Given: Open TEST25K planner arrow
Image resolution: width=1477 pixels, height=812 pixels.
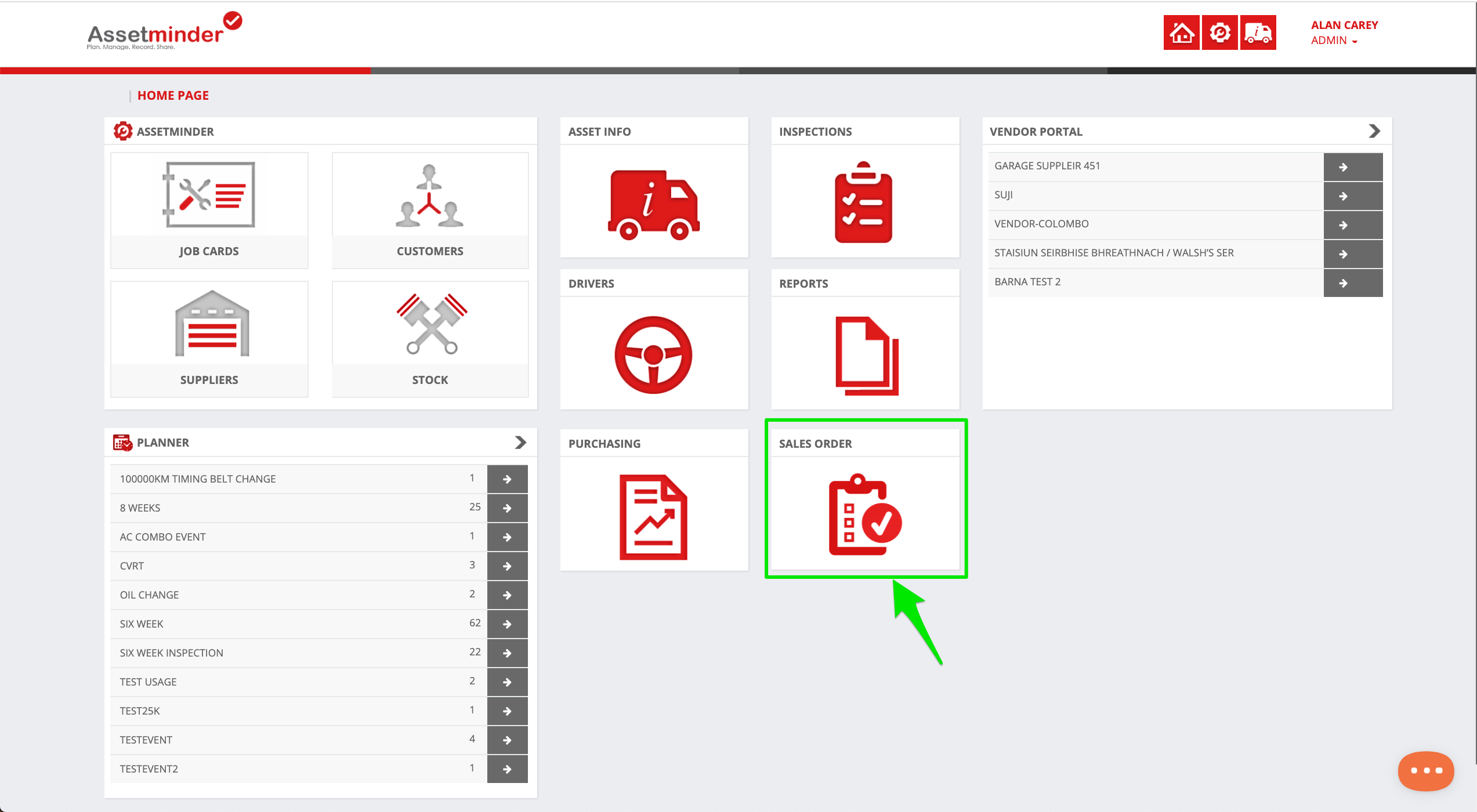Looking at the screenshot, I should (508, 711).
